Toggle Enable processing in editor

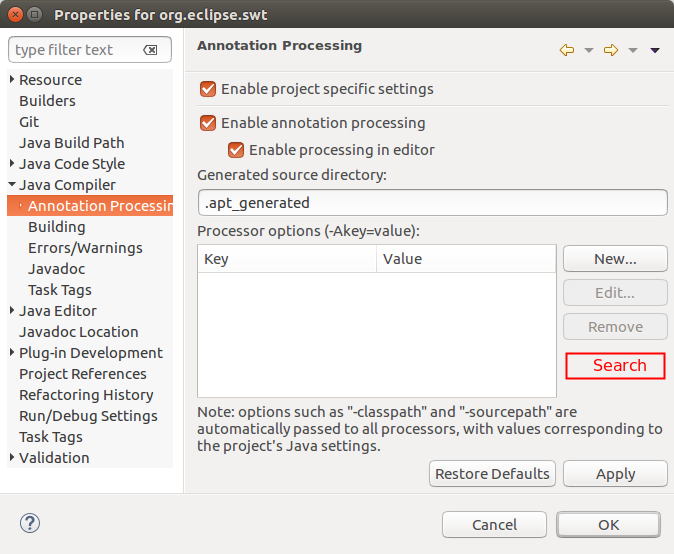236,150
